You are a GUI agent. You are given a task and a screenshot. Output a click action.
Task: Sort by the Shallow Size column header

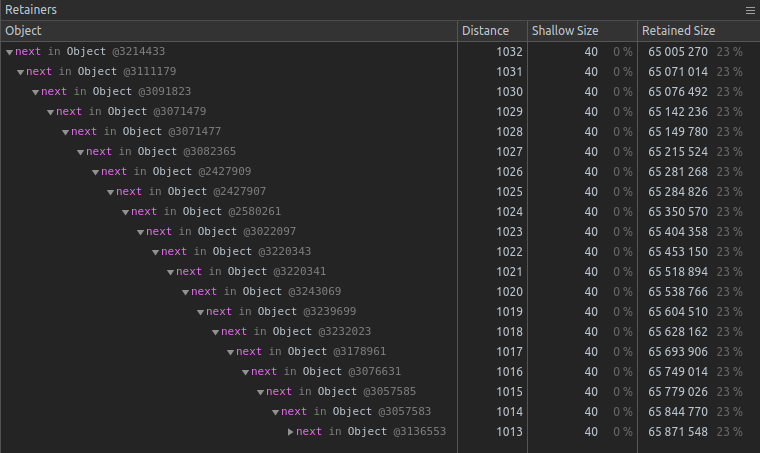[582, 31]
